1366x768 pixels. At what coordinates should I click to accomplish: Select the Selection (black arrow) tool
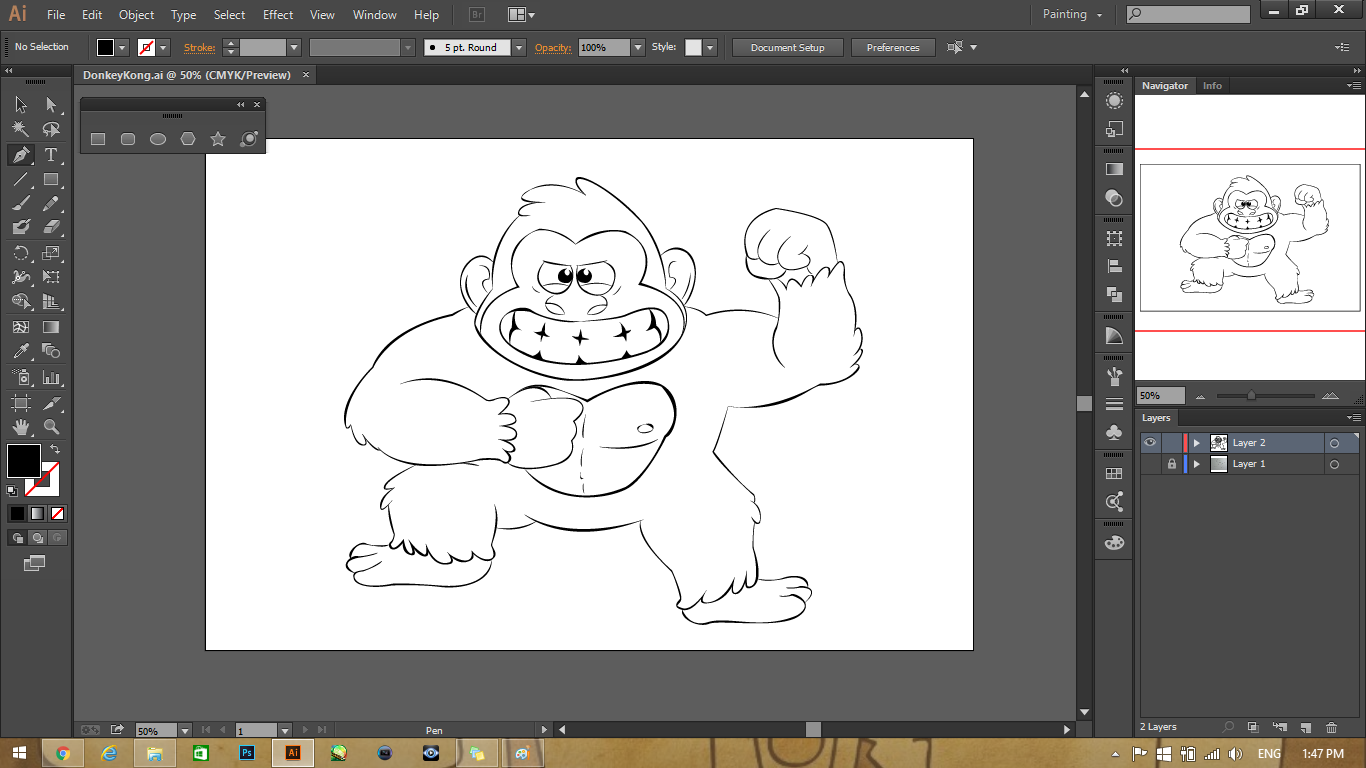[20, 104]
